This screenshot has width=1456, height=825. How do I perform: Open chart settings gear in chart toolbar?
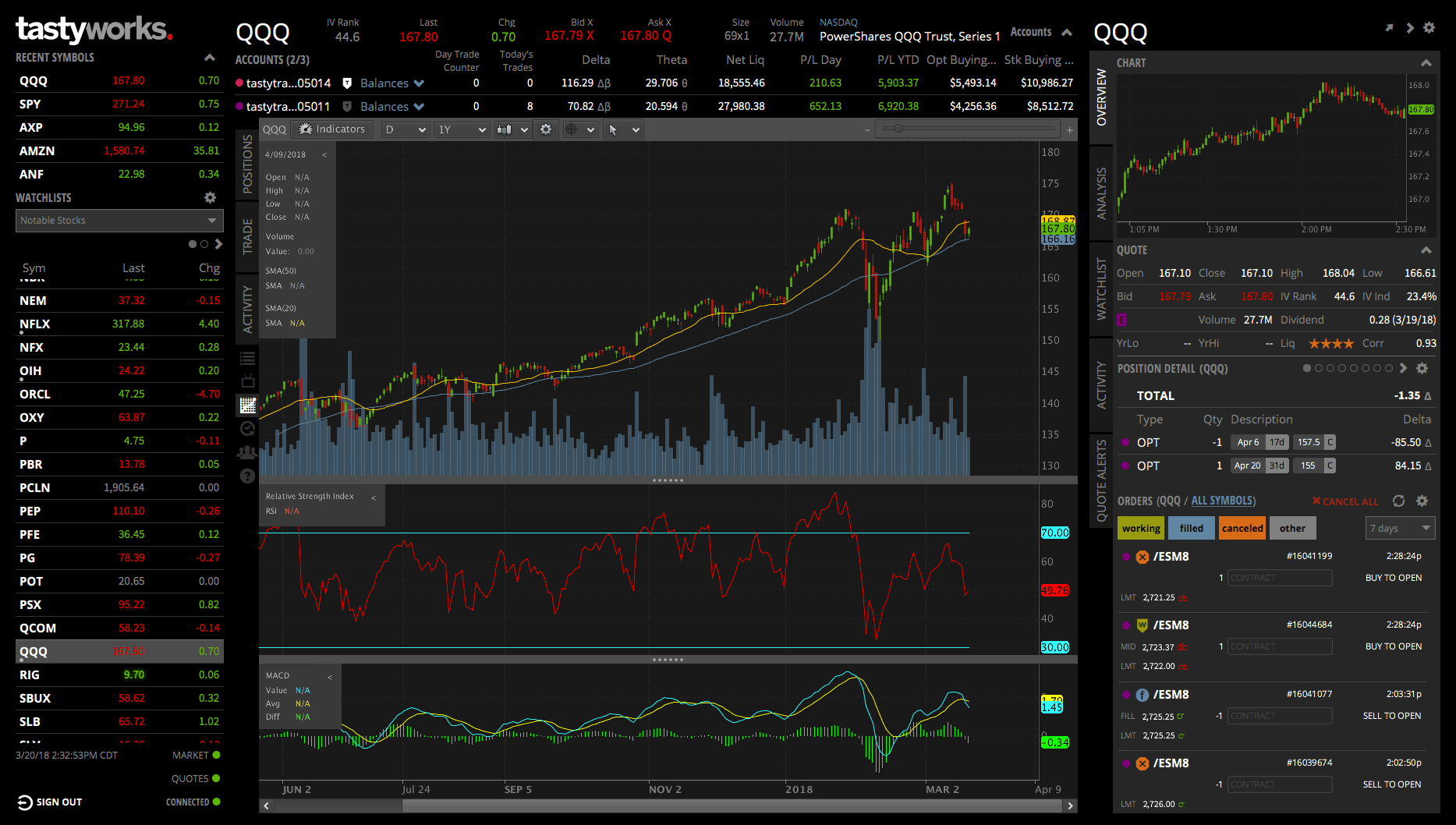point(546,129)
